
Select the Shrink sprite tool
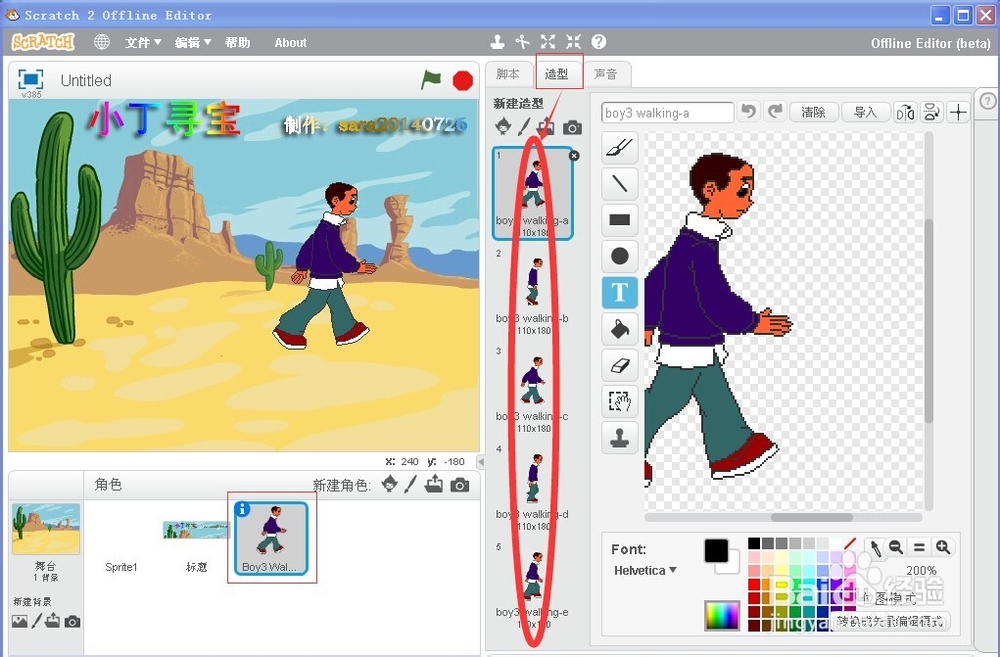573,42
